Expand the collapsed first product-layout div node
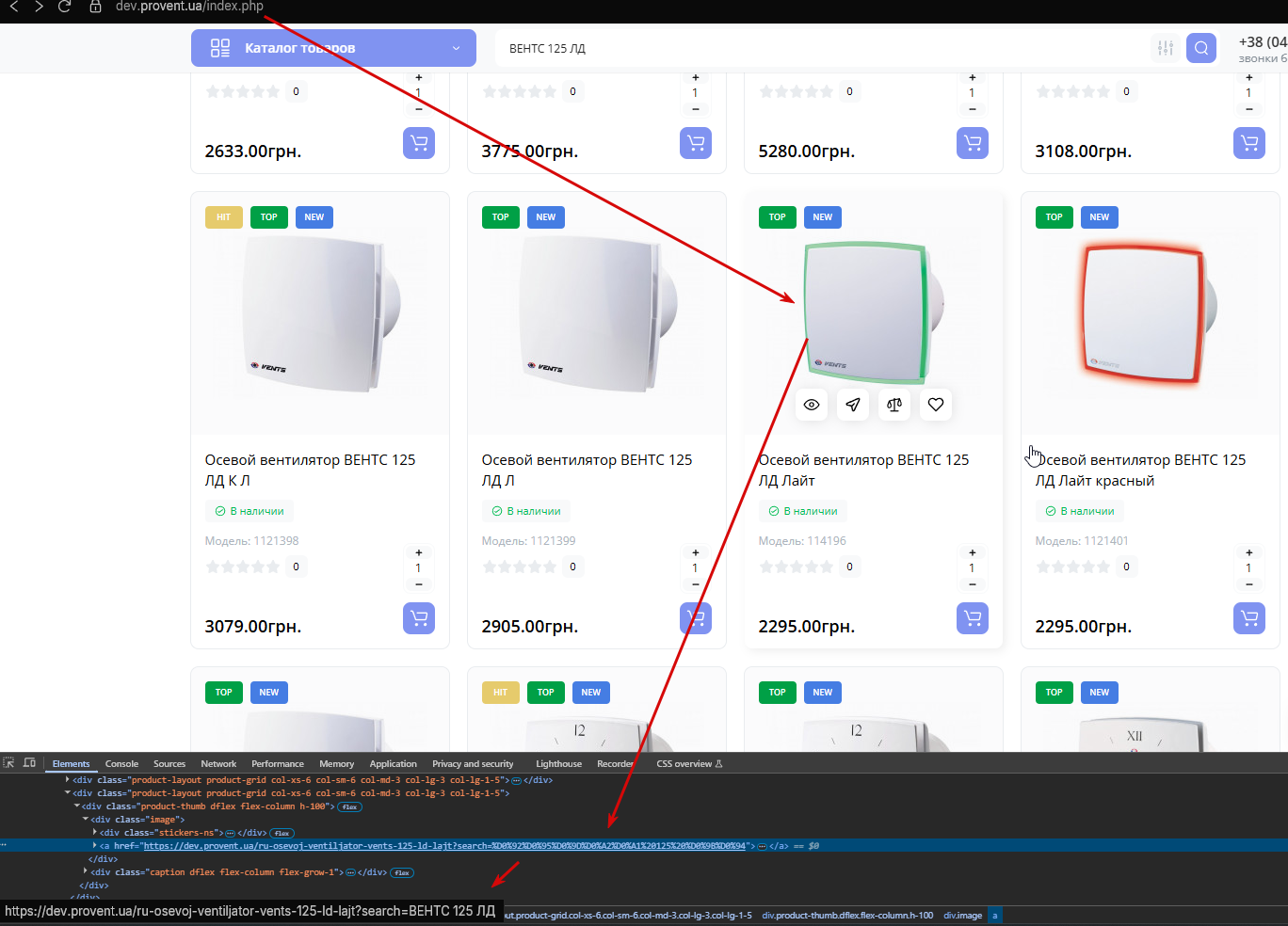 pos(67,779)
